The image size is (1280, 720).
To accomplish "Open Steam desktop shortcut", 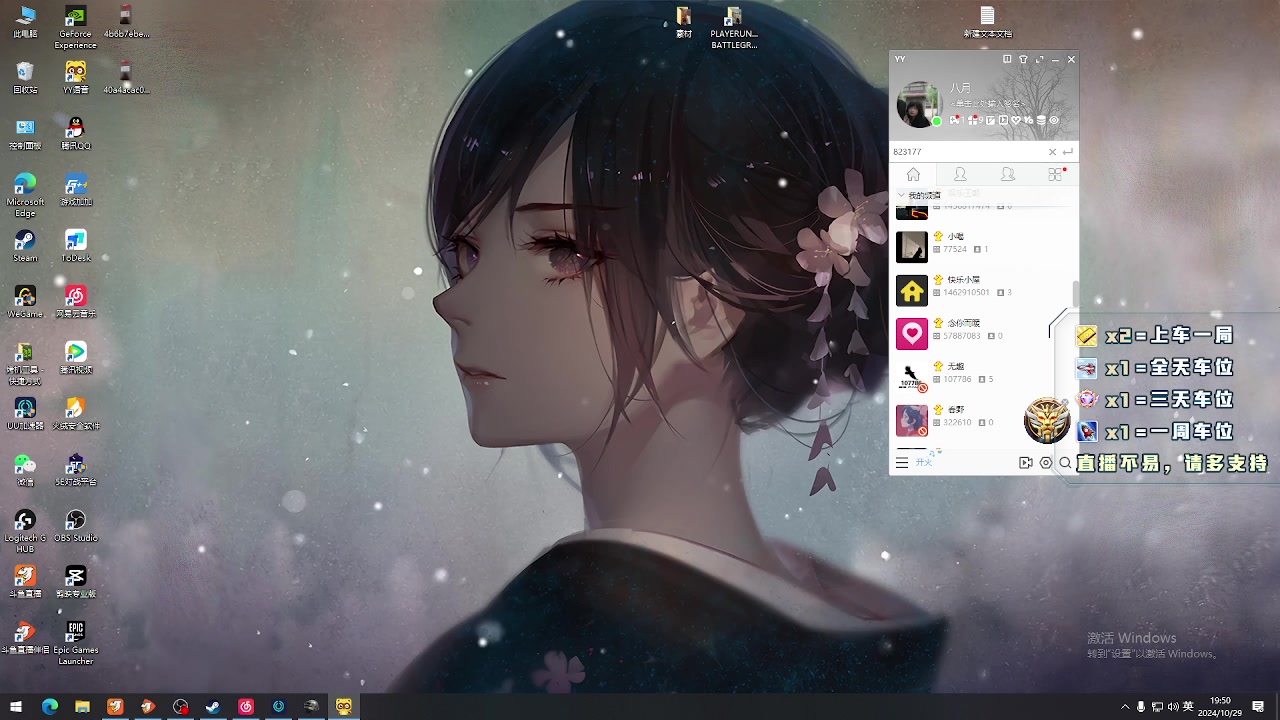I will pos(25,245).
